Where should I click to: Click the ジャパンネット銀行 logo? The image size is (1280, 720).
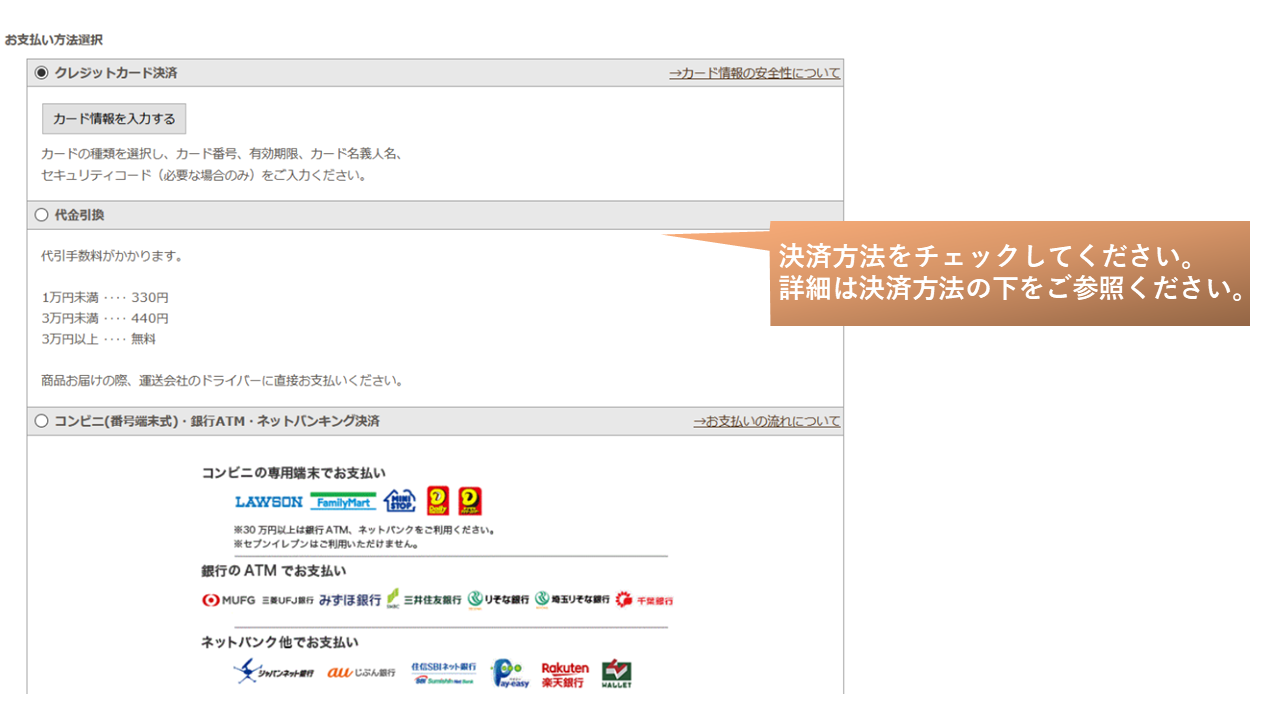pyautogui.click(x=274, y=672)
